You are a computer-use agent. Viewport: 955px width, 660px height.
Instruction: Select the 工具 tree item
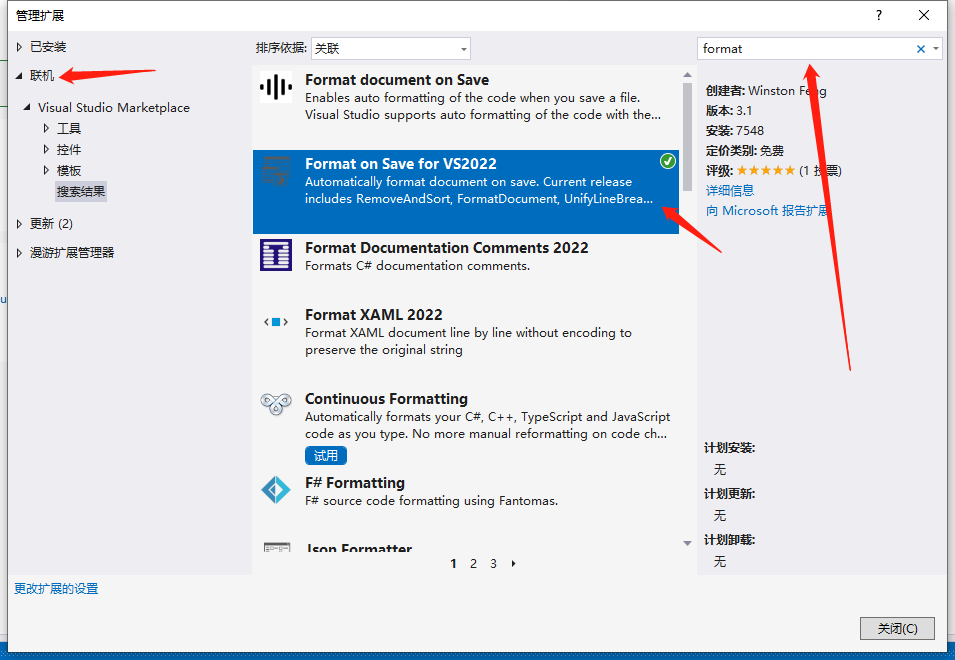pyautogui.click(x=69, y=128)
